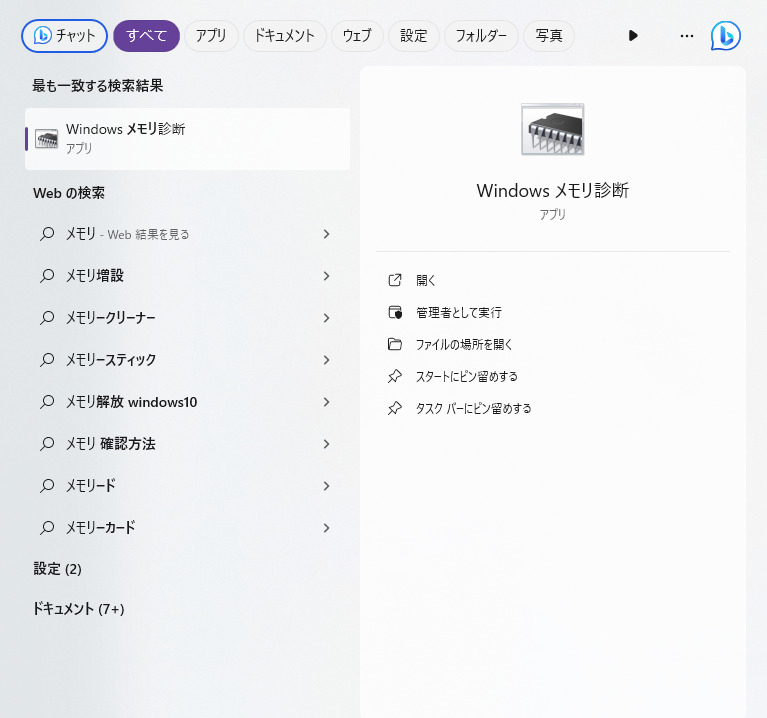Open the Bing chat icon in the corner
This screenshot has height=718, width=767.
[725, 36]
